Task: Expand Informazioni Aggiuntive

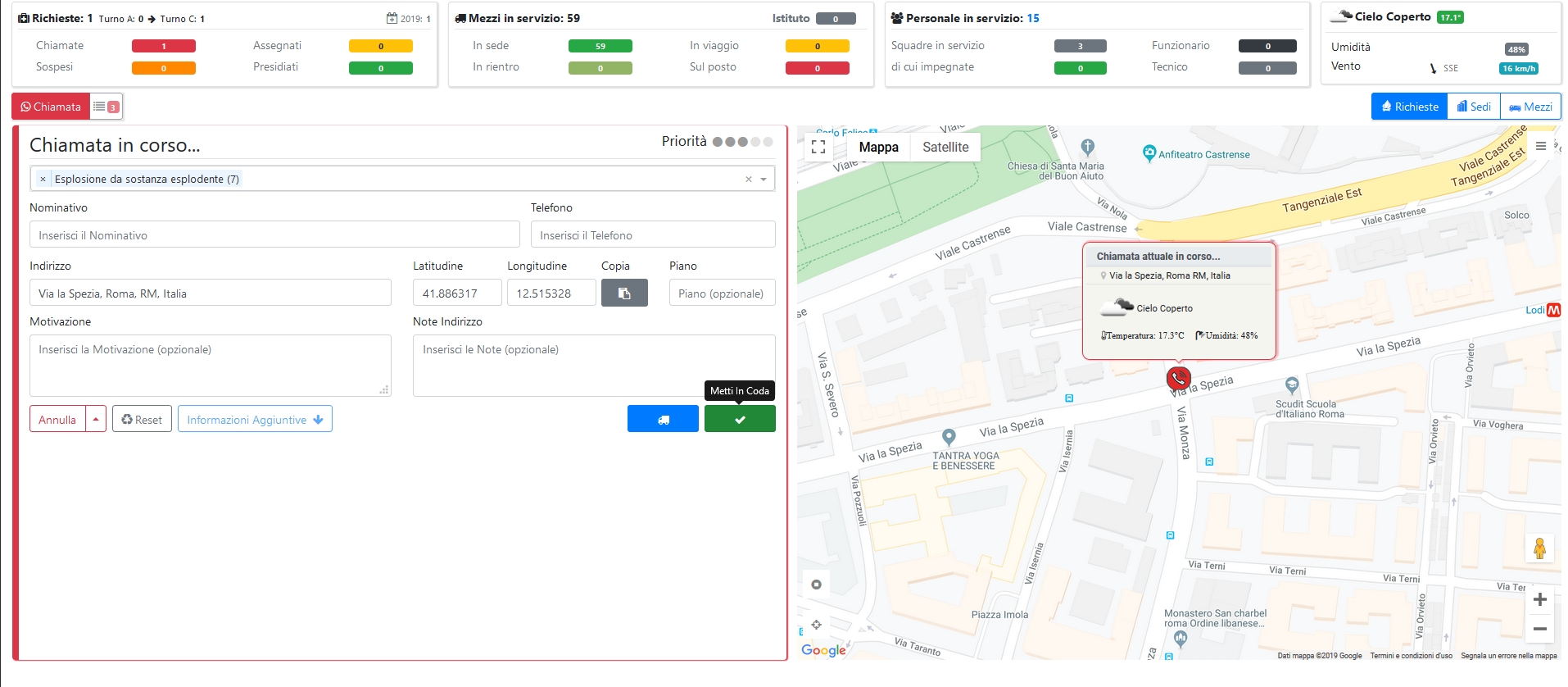Action: [255, 419]
